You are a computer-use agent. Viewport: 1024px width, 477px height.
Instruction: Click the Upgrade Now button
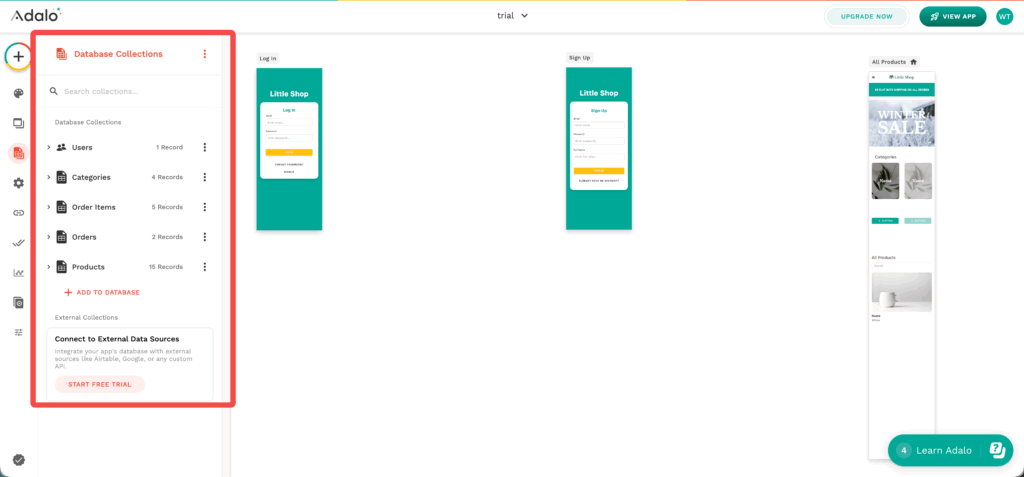pyautogui.click(x=866, y=16)
